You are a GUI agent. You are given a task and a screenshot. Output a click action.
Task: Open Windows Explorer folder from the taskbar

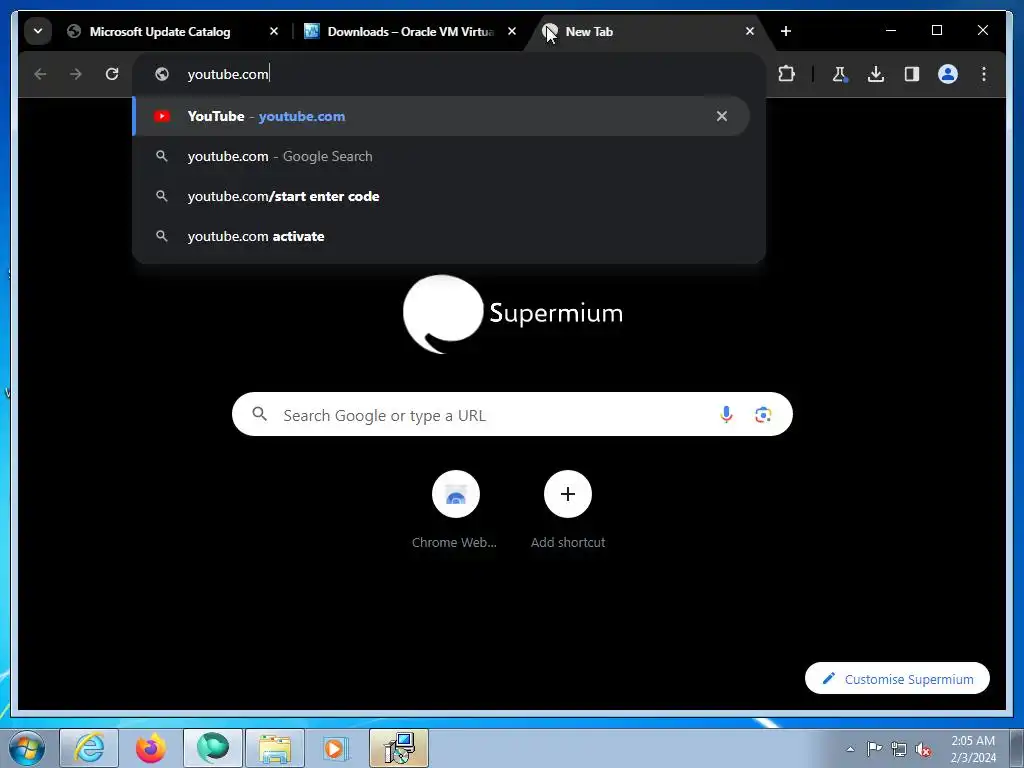(x=275, y=748)
